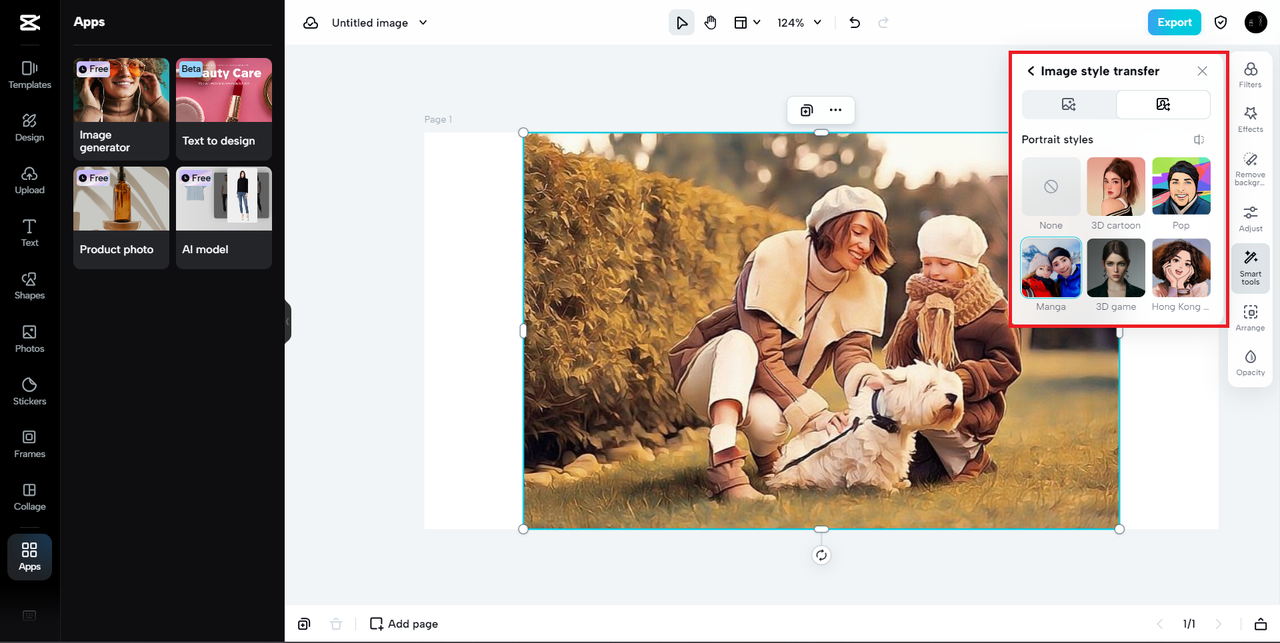Apply the Manga portrait style
This screenshot has height=643, width=1280.
(1051, 268)
